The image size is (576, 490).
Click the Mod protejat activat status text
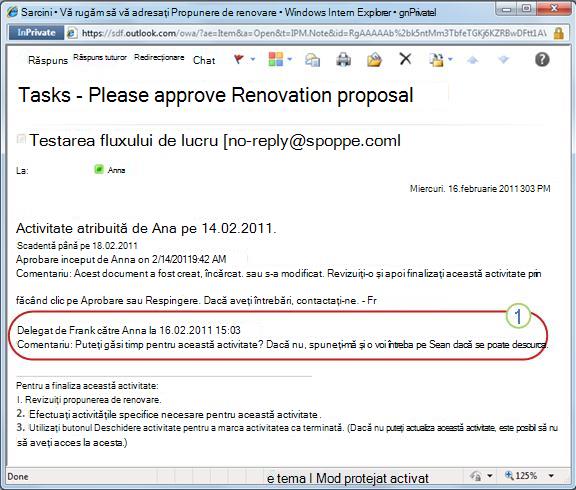click(372, 479)
